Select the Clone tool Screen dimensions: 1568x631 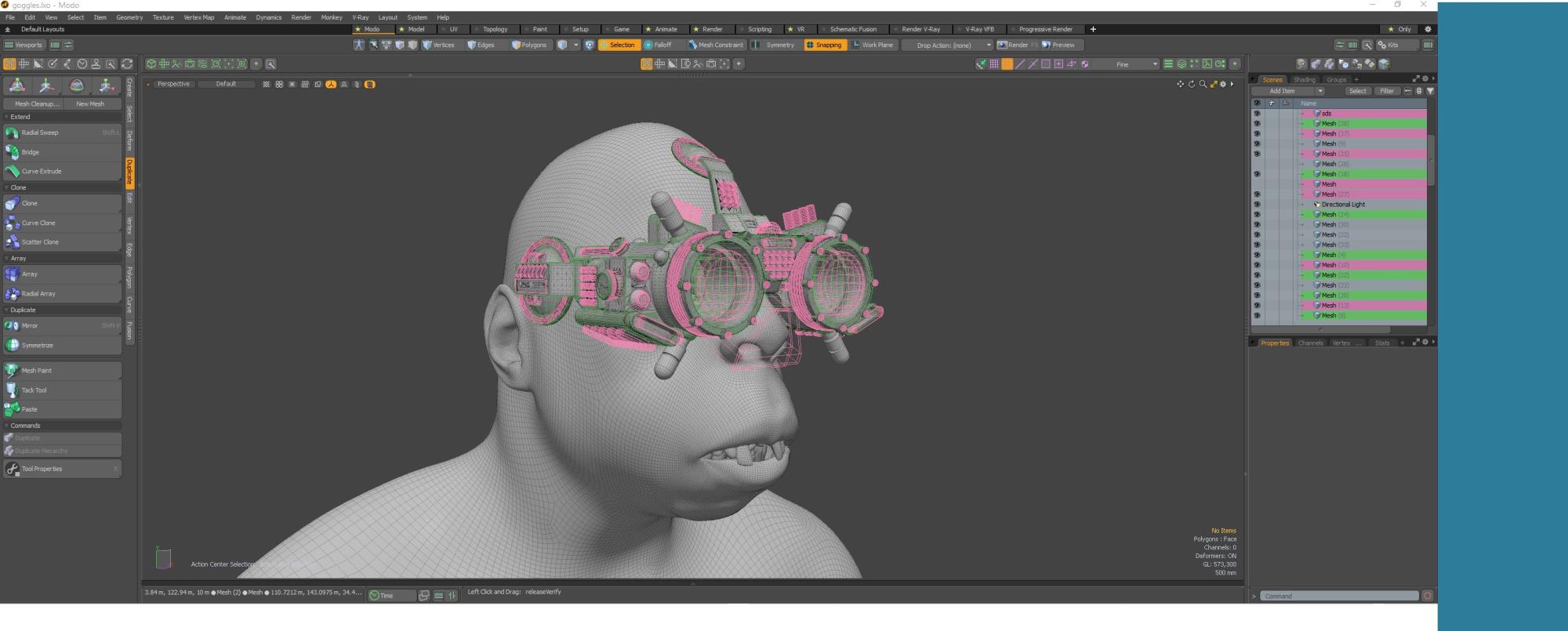tap(62, 203)
